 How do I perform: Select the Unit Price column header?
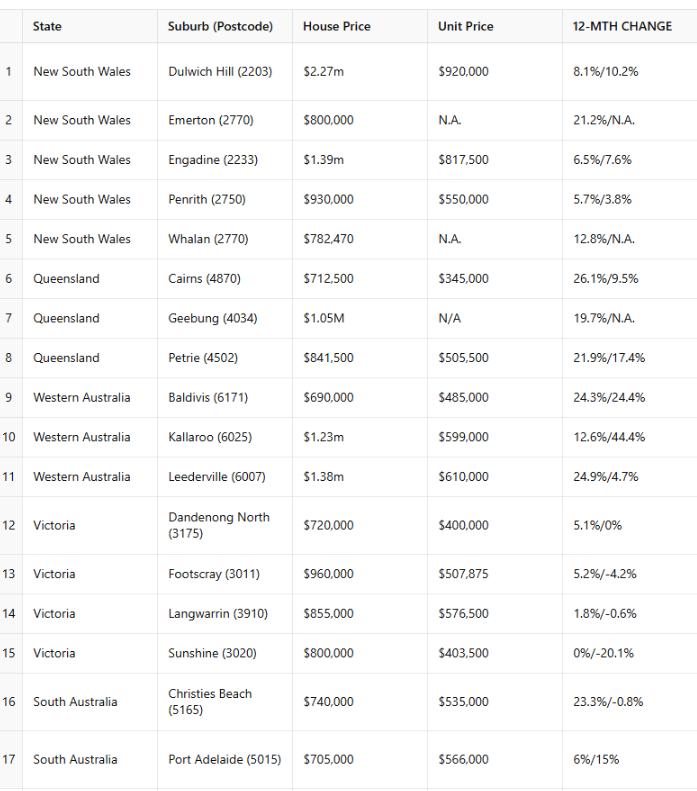point(466,26)
